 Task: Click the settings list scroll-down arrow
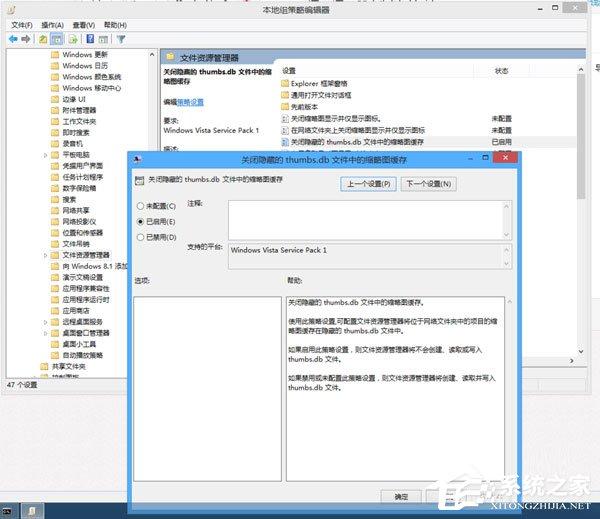581,351
